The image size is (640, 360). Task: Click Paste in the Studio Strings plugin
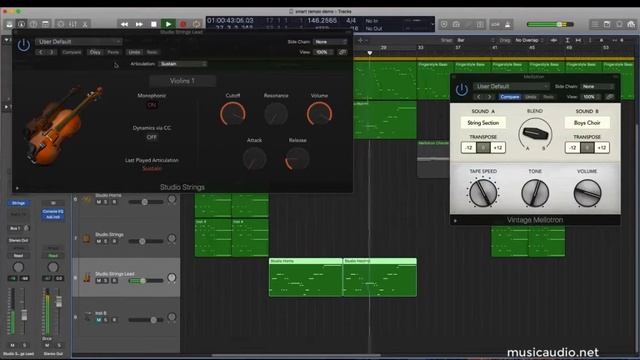[x=113, y=52]
